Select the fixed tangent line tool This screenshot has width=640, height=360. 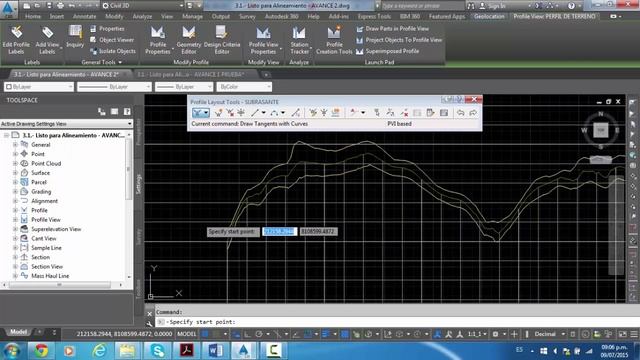[255, 113]
